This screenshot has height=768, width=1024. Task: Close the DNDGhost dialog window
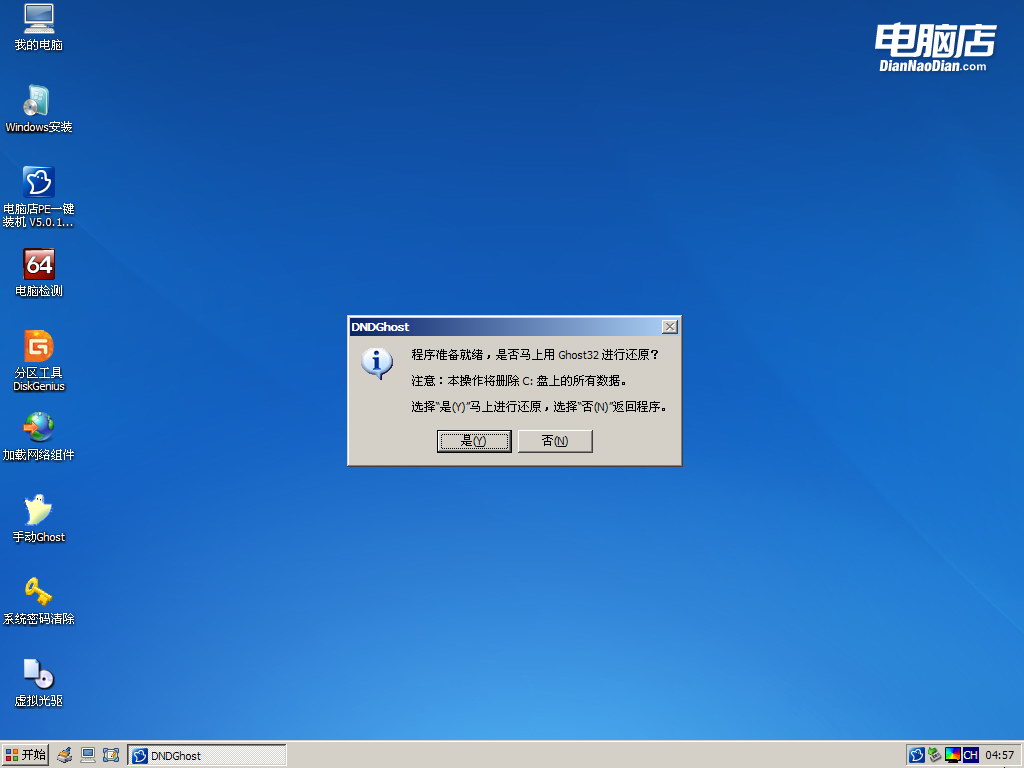click(670, 327)
